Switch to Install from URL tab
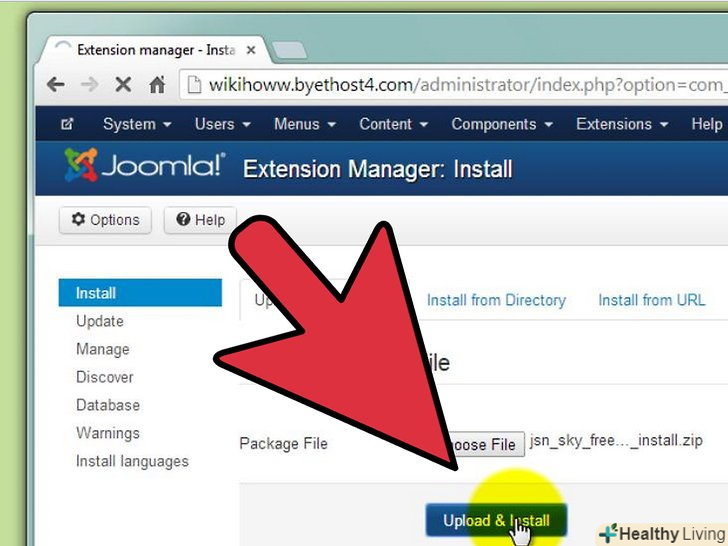 click(x=651, y=300)
